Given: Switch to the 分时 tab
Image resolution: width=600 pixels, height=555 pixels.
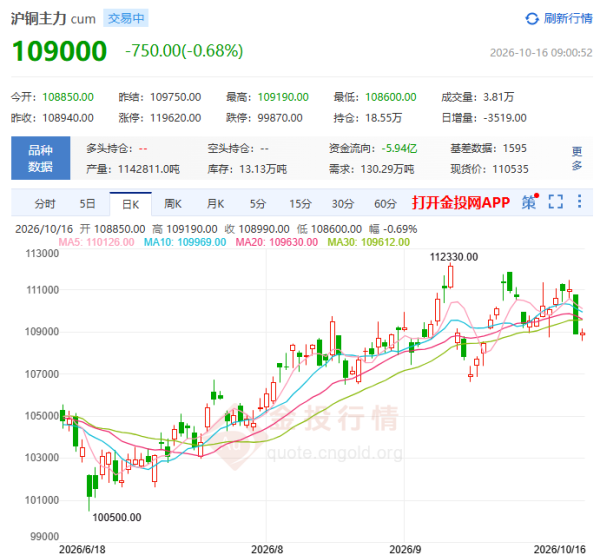Looking at the screenshot, I should [45, 204].
